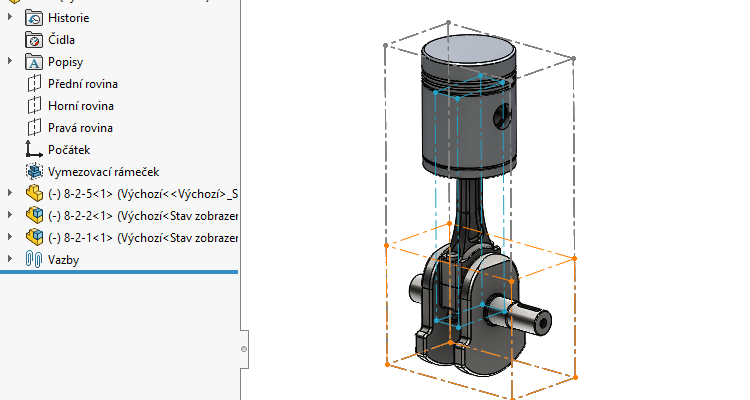Expand the 8-2-1<1> component
This screenshot has width=750, height=400.
click(x=10, y=237)
